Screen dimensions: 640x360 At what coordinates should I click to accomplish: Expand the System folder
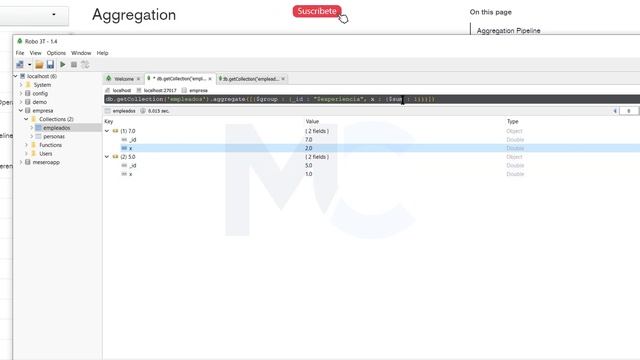pyautogui.click(x=21, y=85)
